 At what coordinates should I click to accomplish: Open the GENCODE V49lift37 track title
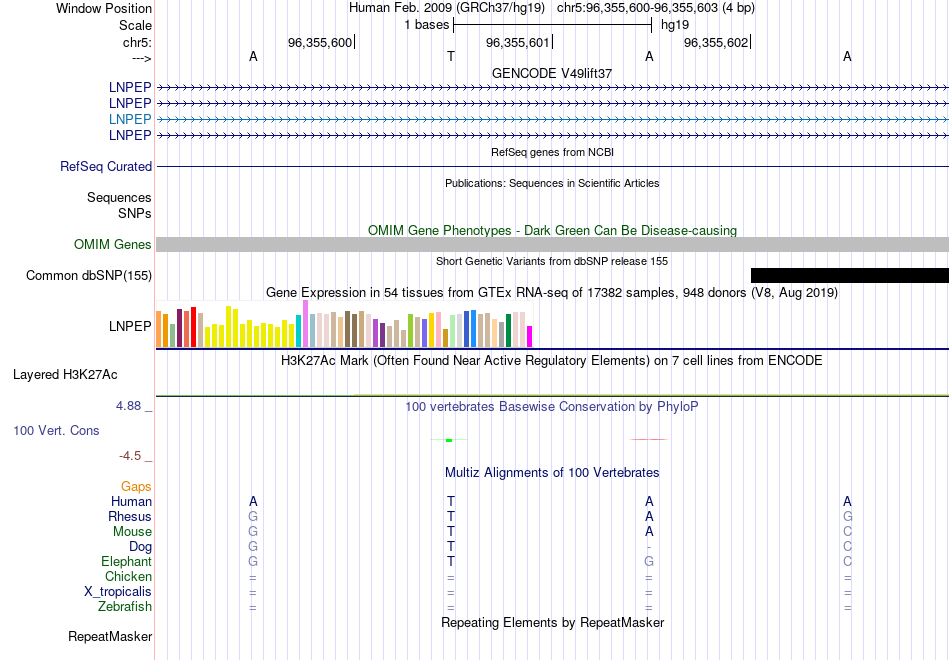point(552,73)
